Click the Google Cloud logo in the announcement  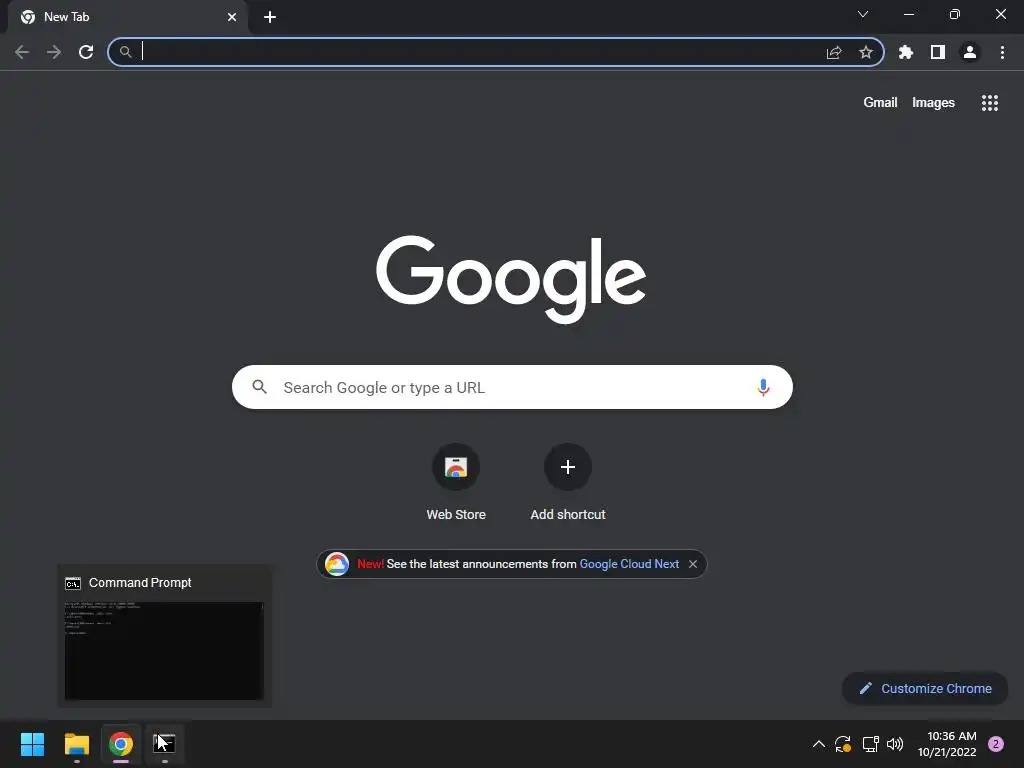pyautogui.click(x=337, y=564)
